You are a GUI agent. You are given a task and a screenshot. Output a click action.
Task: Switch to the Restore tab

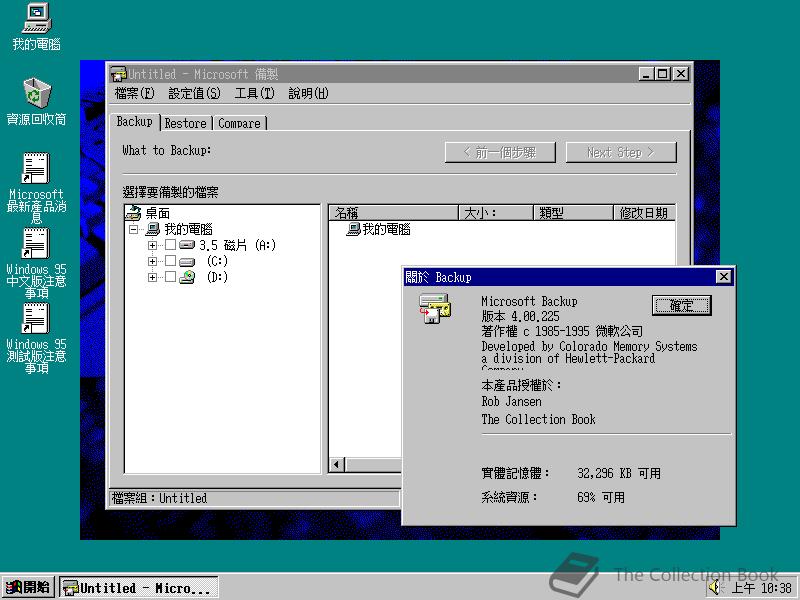pyautogui.click(x=186, y=123)
